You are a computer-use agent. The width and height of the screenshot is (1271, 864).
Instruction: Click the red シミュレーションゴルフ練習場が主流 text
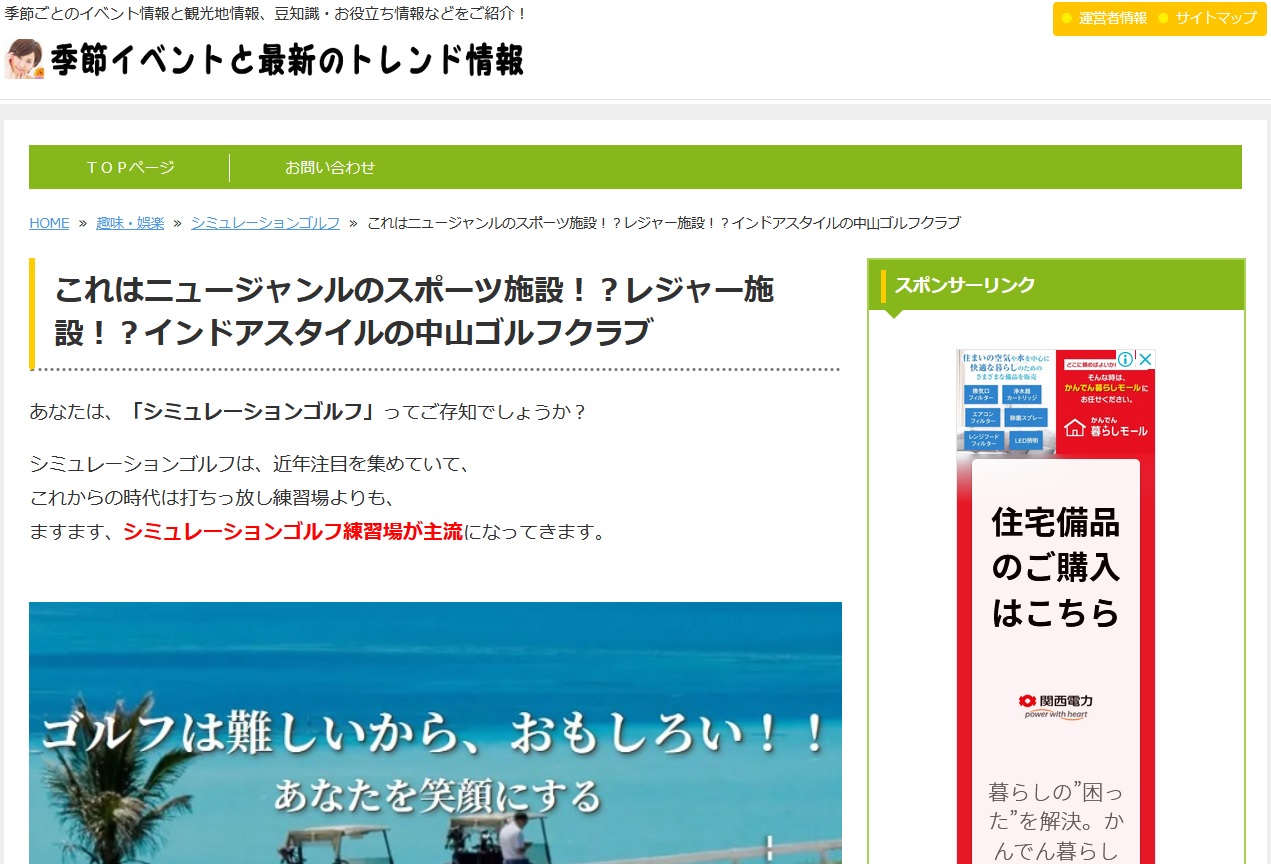(x=292, y=532)
